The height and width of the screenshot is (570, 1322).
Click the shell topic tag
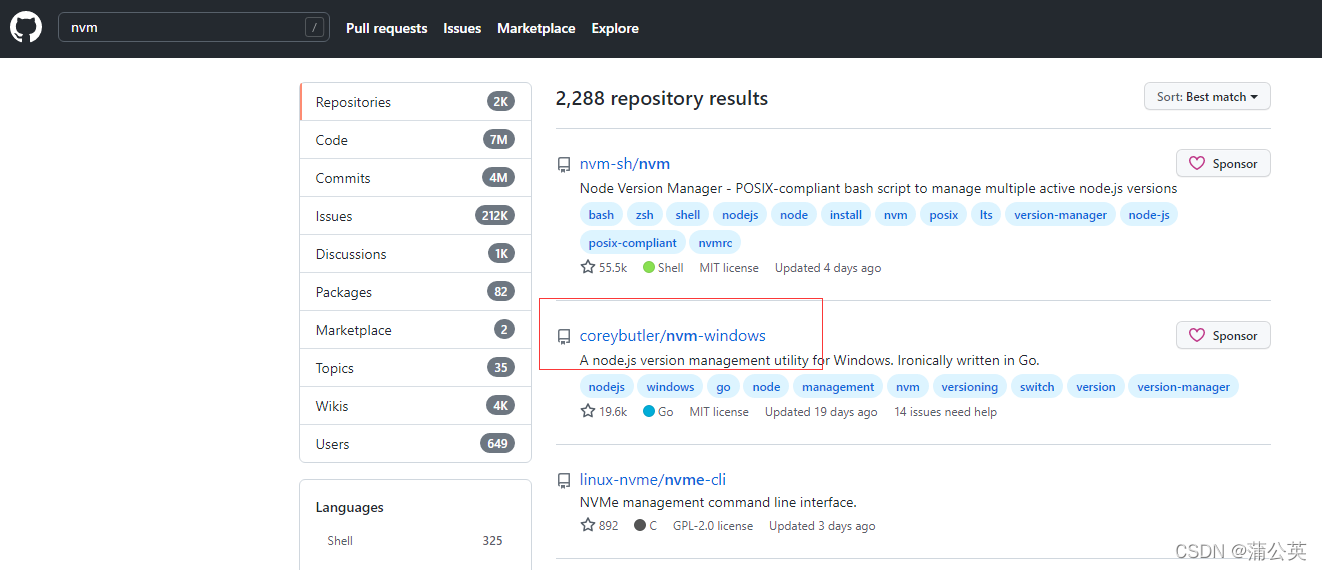(x=688, y=215)
